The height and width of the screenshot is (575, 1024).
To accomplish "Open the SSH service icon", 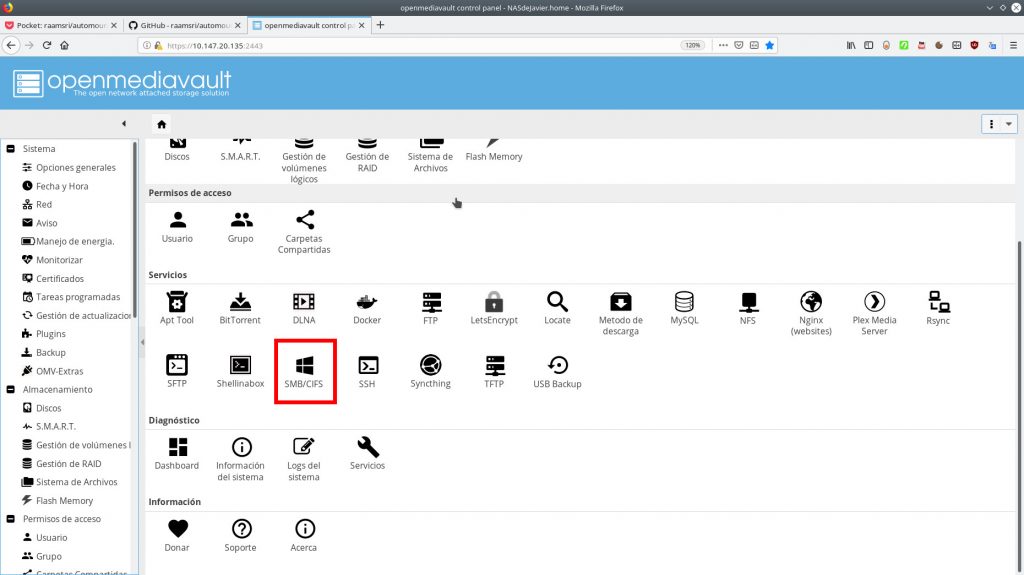I will tap(367, 371).
